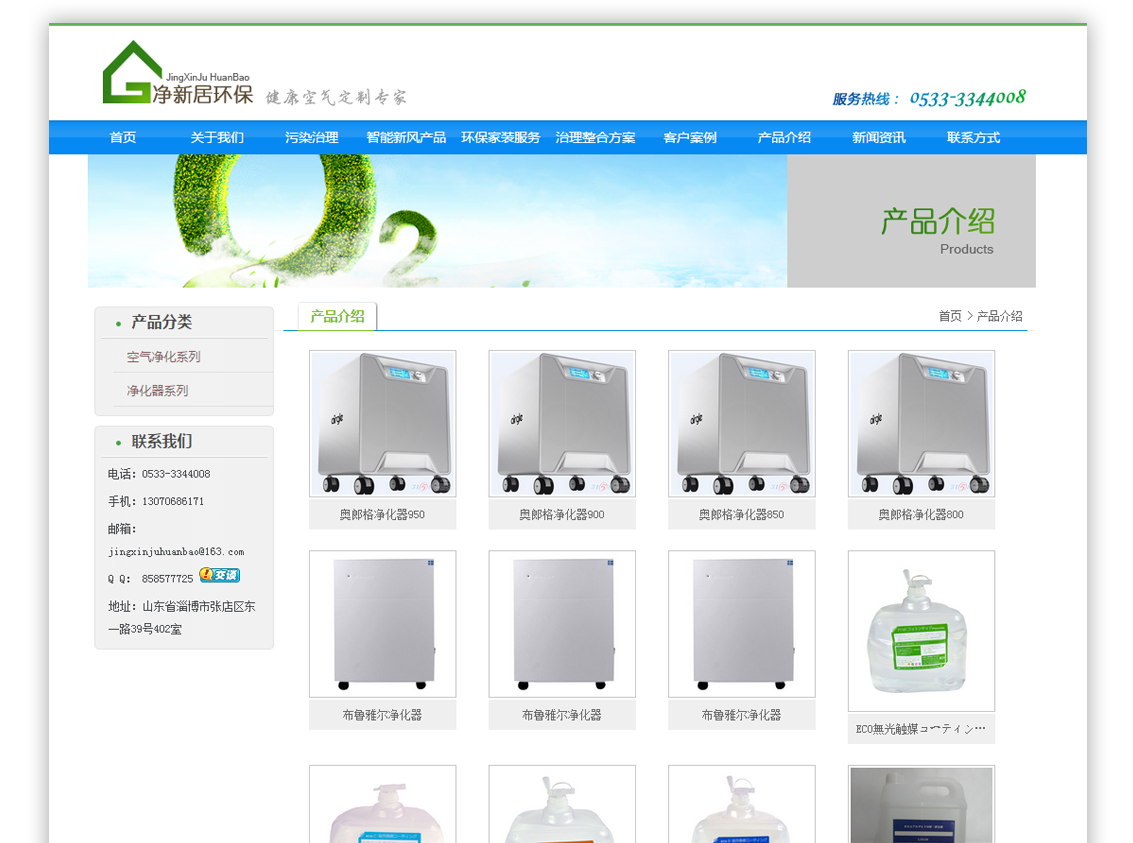Viewport: 1133px width, 843px height.
Task: Open 环保家装服务 menu item
Action: (501, 137)
